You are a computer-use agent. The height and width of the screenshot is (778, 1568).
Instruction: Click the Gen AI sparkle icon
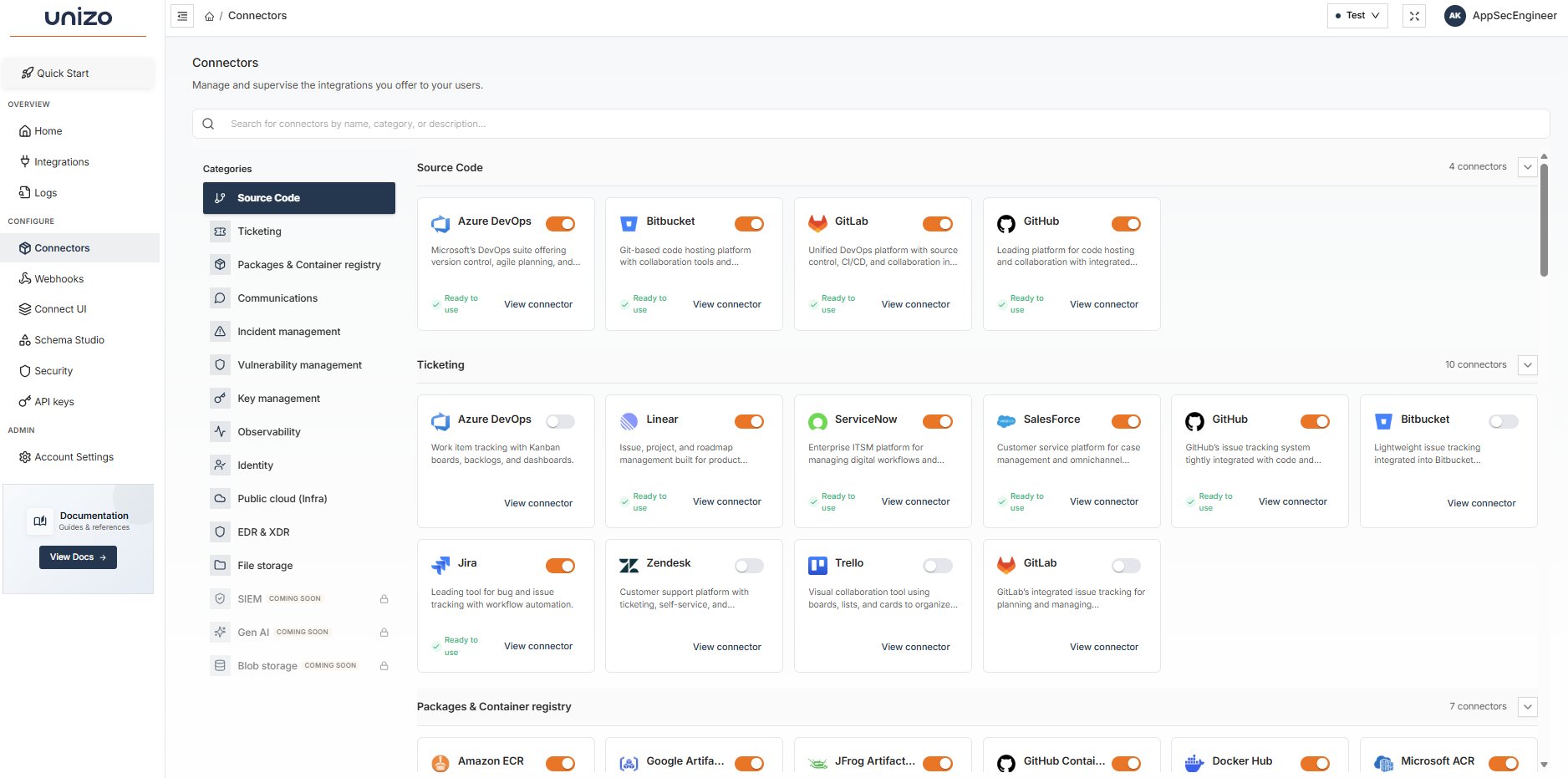(x=220, y=633)
